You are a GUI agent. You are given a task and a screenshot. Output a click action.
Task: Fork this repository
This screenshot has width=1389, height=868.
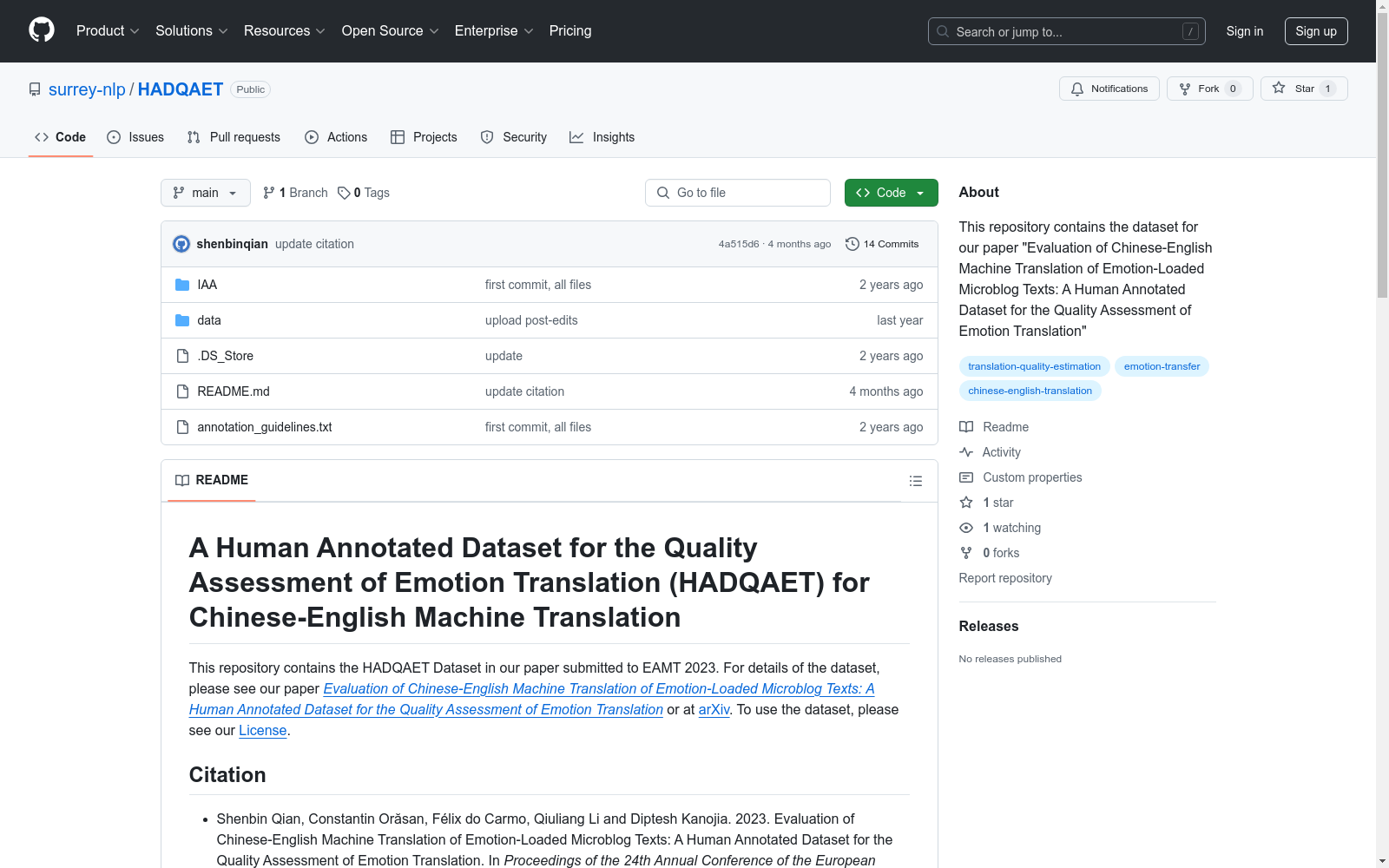1210,89
